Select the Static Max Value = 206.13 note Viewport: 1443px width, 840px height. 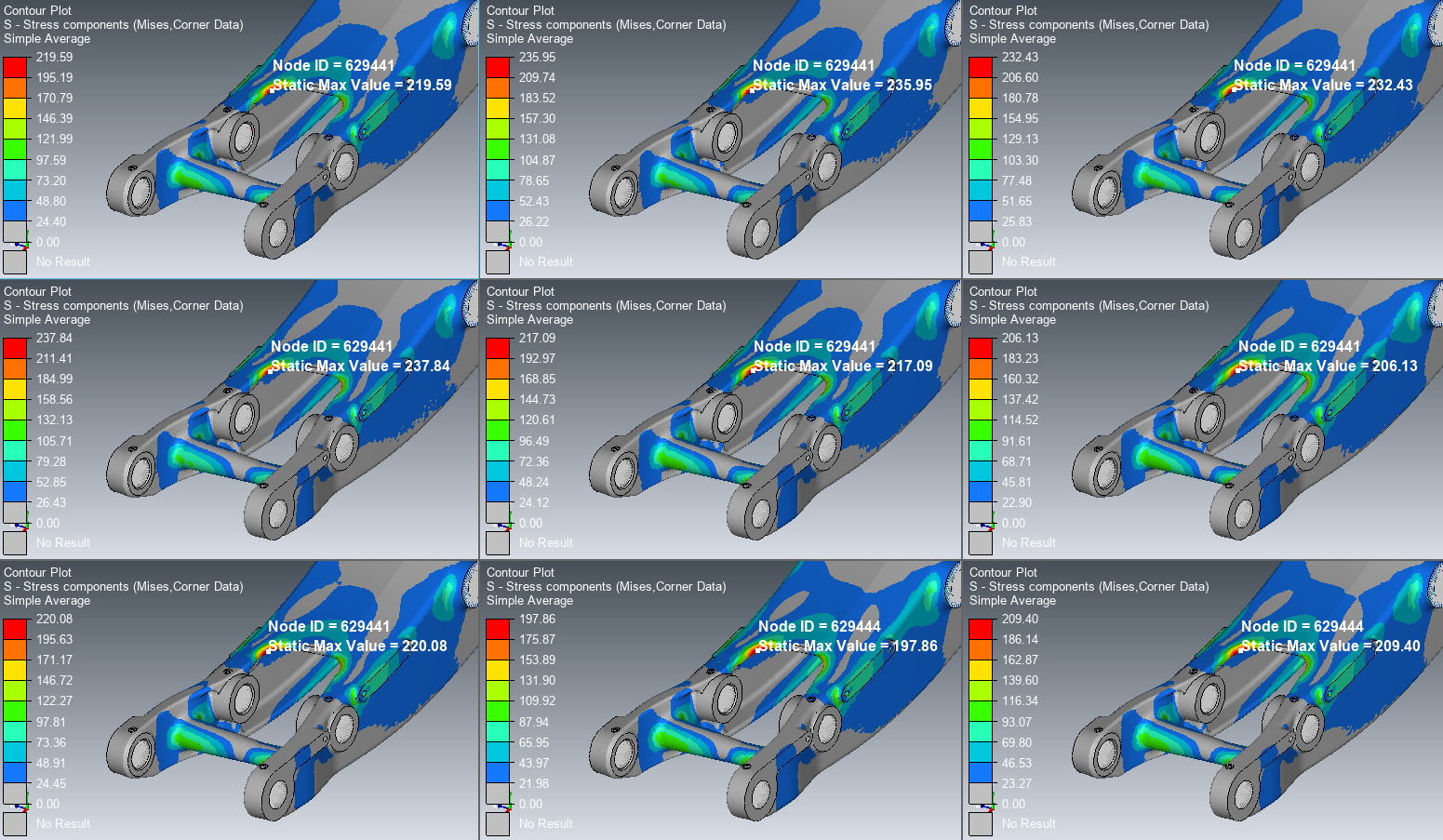coord(1328,366)
